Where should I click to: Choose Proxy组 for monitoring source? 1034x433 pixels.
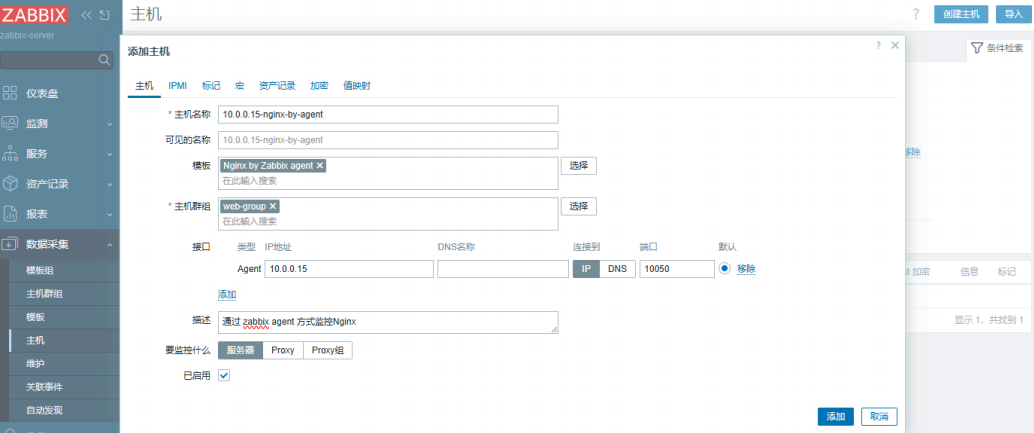point(328,350)
